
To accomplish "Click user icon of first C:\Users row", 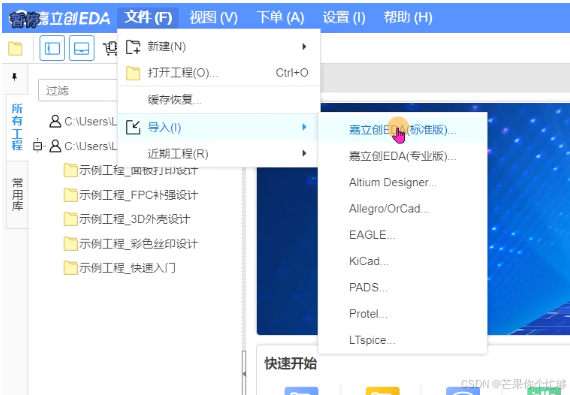I will click(x=55, y=121).
